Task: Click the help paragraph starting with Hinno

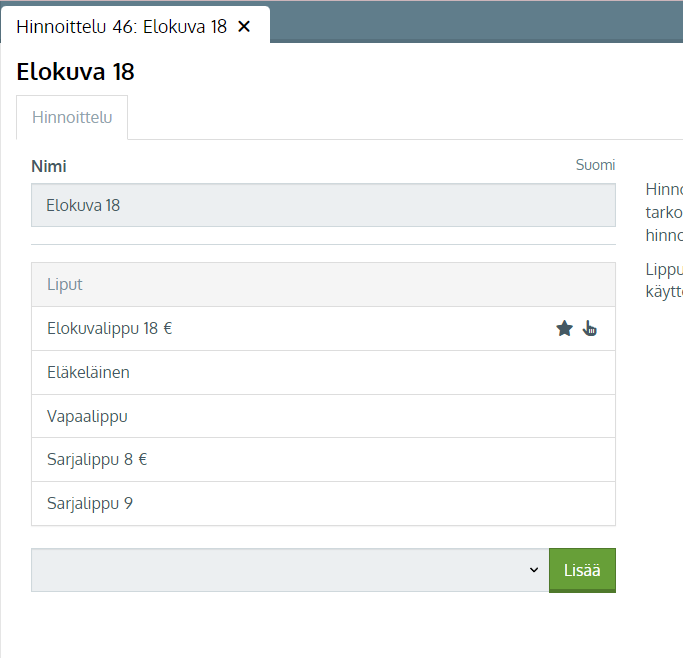Action: tap(664, 212)
